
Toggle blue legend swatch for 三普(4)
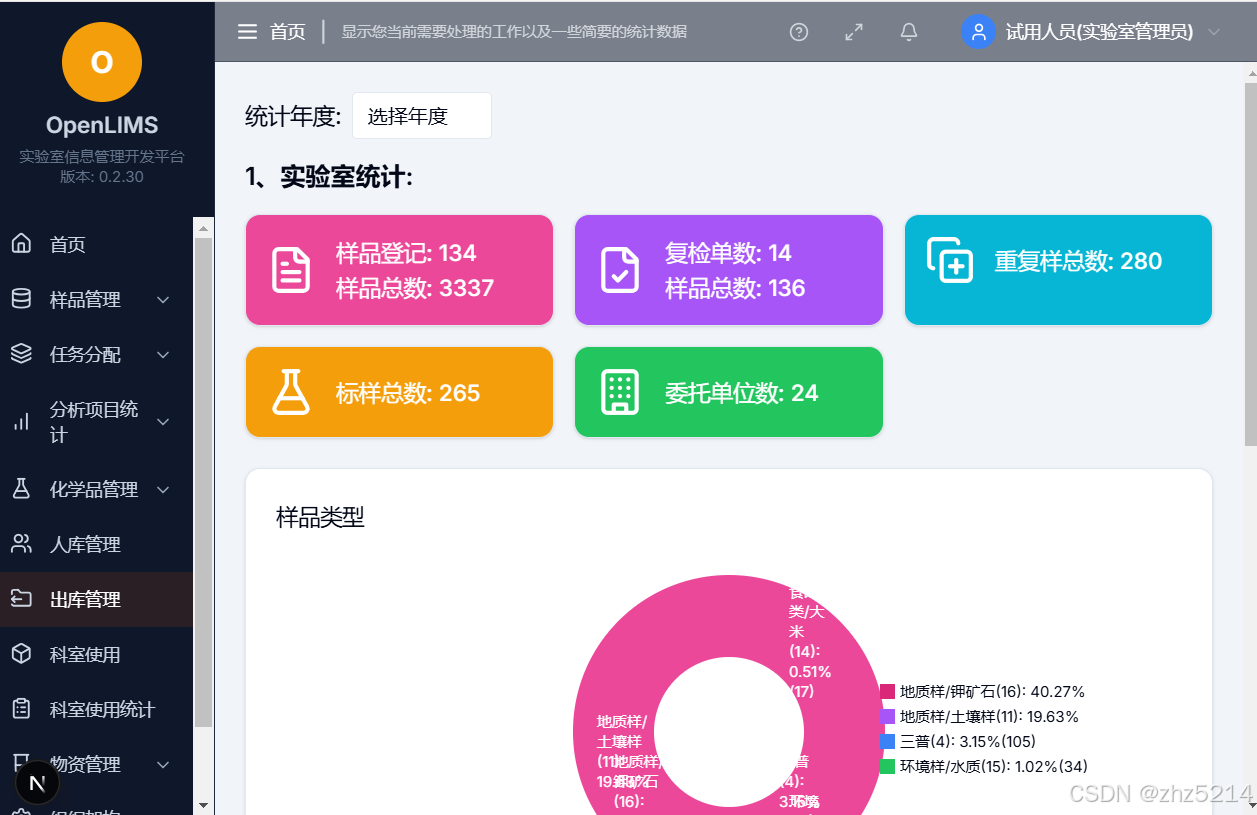click(x=887, y=741)
